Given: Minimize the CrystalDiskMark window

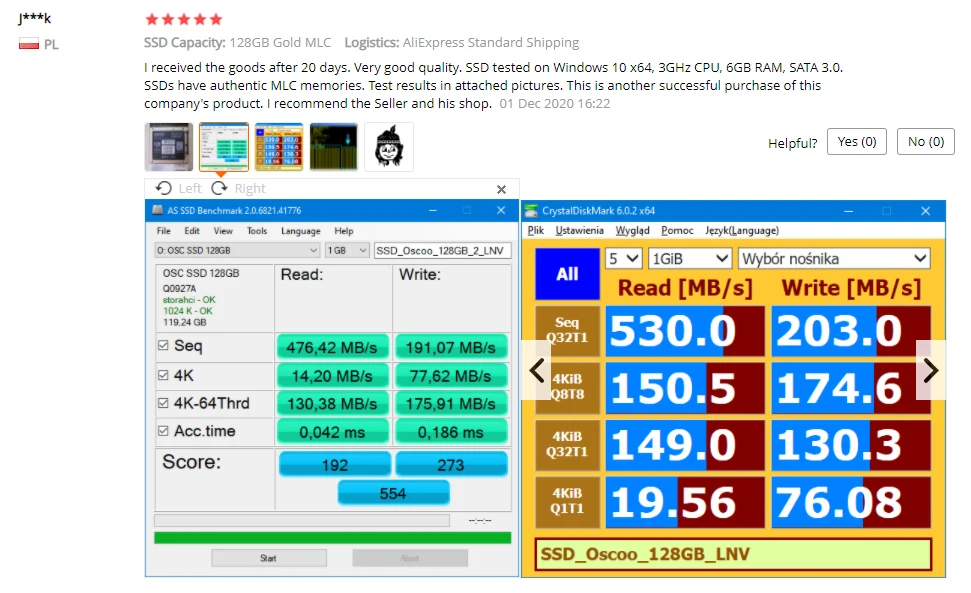Looking at the screenshot, I should [x=848, y=211].
